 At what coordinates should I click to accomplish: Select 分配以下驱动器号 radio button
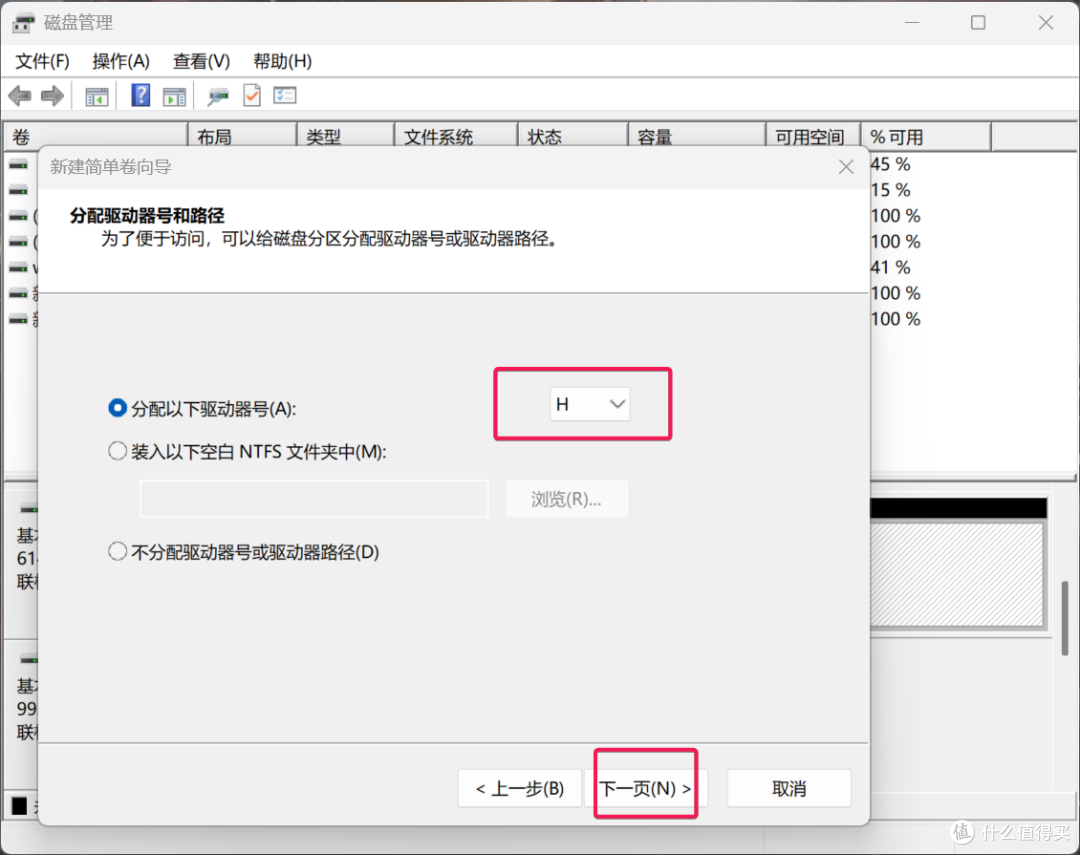117,409
